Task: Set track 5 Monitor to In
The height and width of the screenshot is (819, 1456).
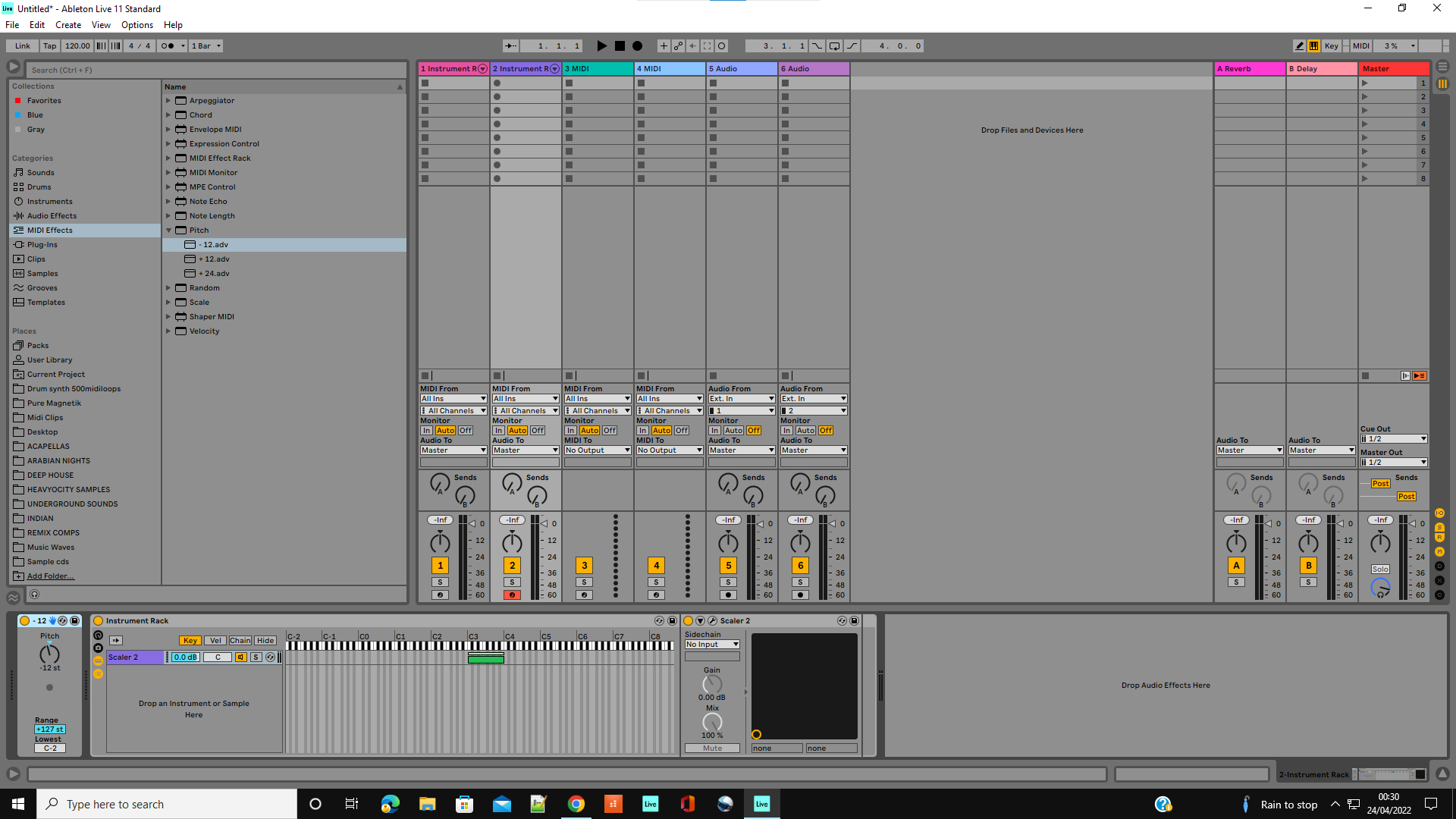Action: pos(714,431)
